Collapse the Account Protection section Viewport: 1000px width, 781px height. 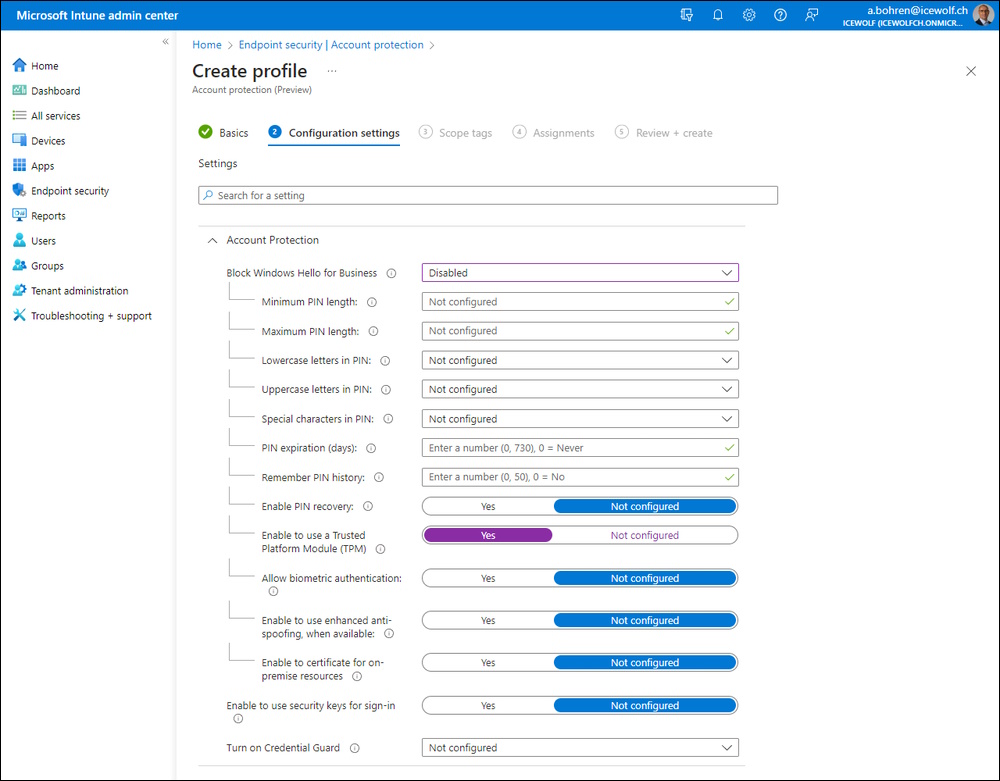point(212,240)
